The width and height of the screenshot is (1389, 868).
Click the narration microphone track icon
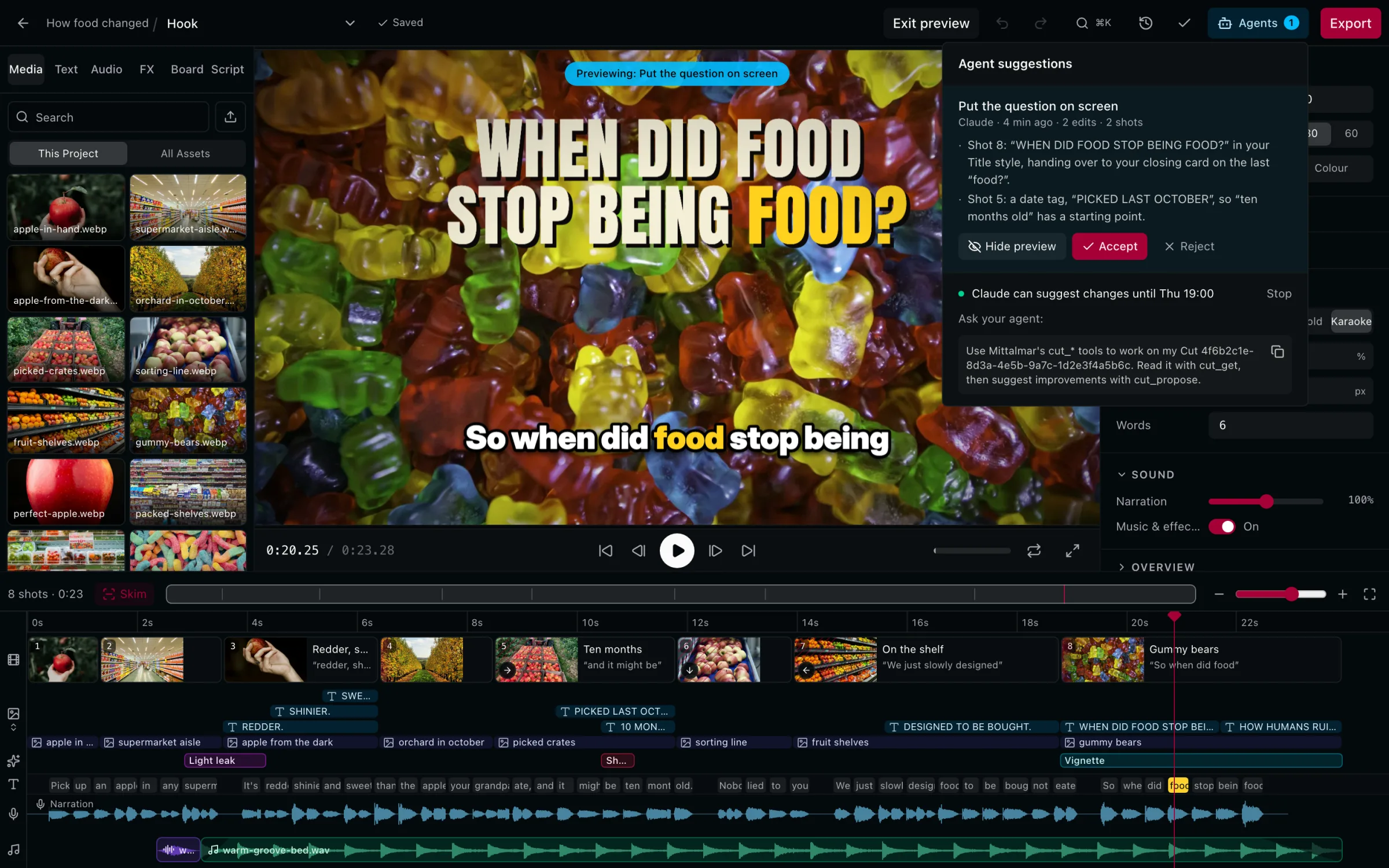(x=14, y=814)
